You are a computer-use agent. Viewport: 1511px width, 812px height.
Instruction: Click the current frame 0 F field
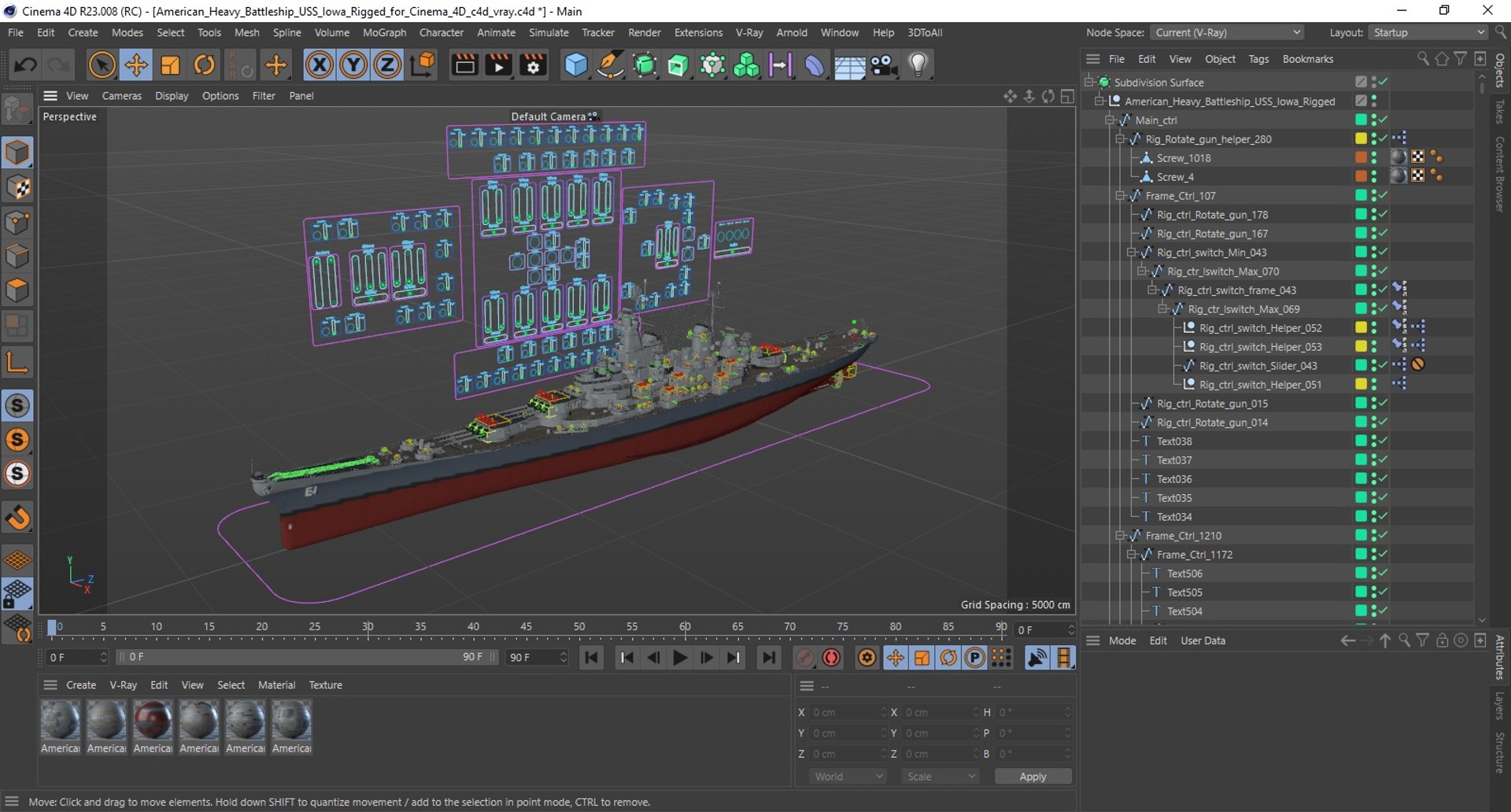pyautogui.click(x=77, y=657)
